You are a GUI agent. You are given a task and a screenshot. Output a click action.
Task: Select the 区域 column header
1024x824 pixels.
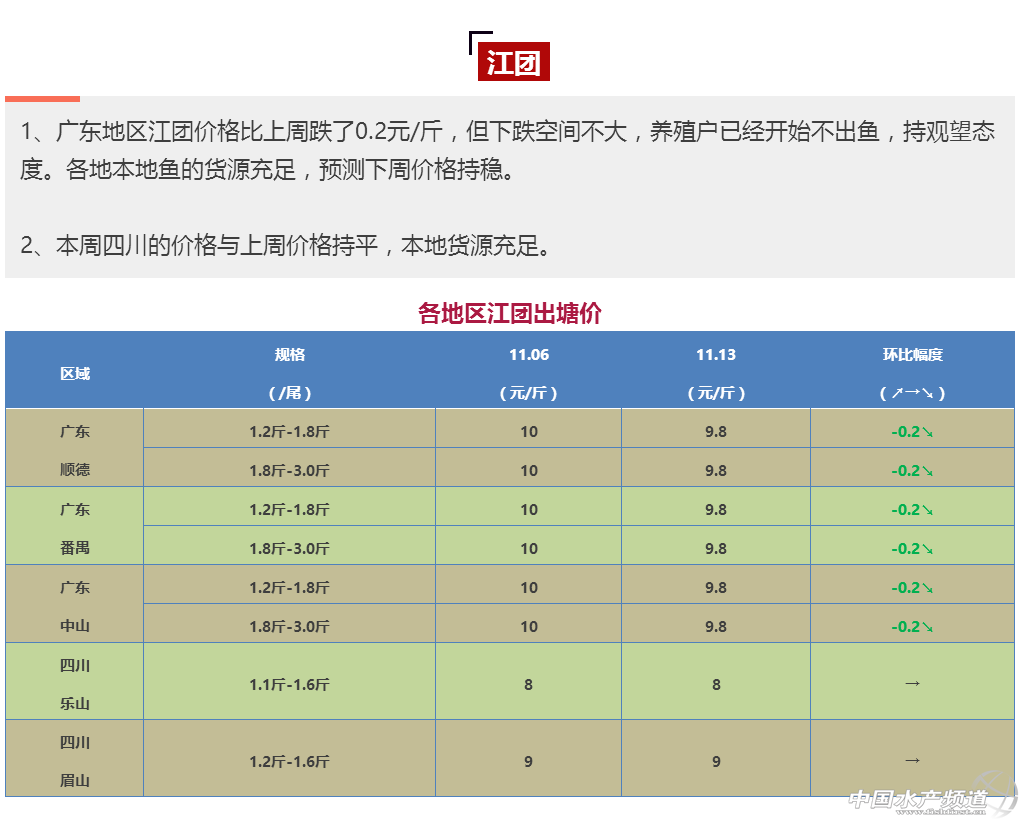(x=74, y=373)
